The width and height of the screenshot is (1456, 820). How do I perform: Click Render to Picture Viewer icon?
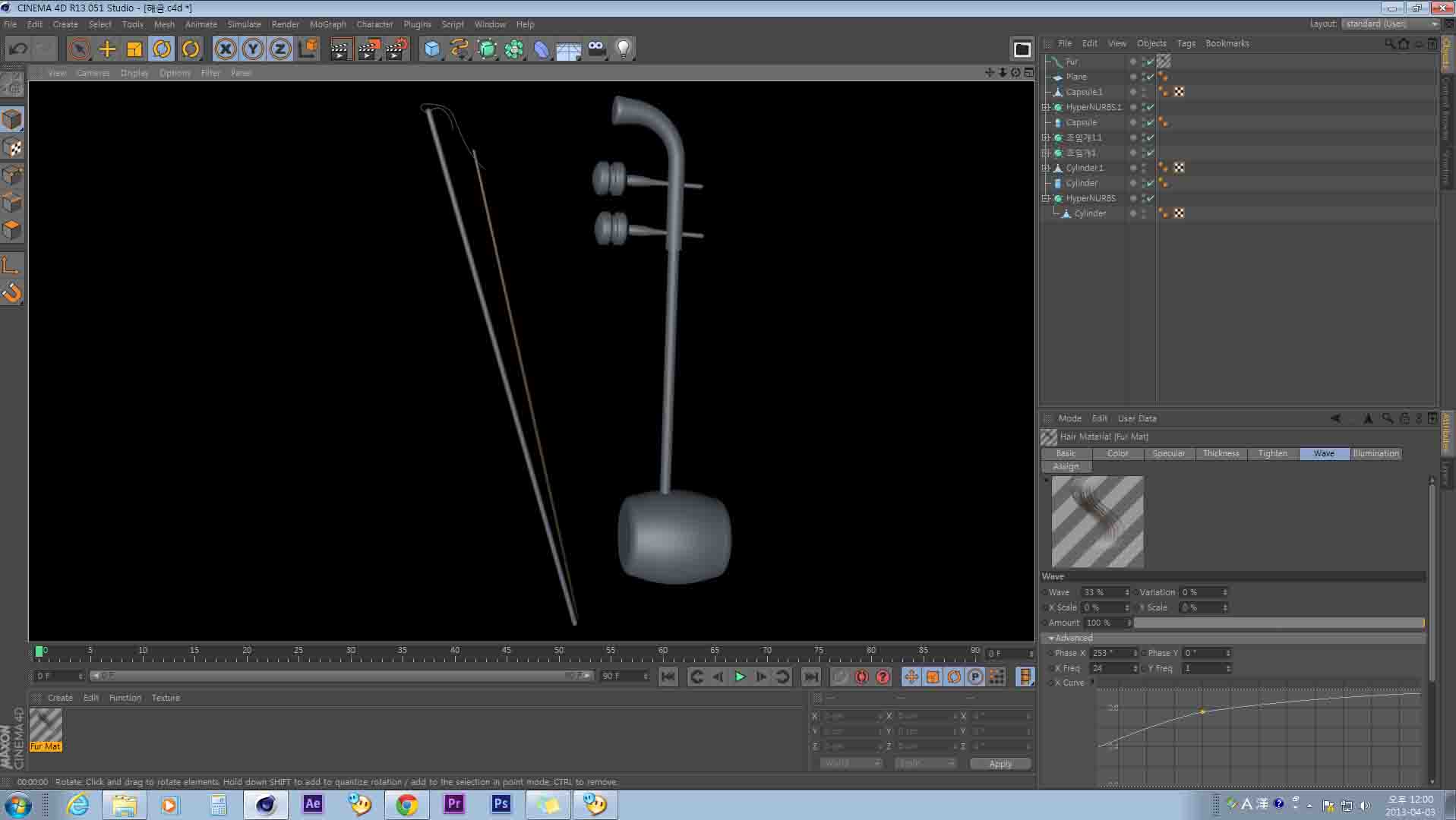coord(368,49)
